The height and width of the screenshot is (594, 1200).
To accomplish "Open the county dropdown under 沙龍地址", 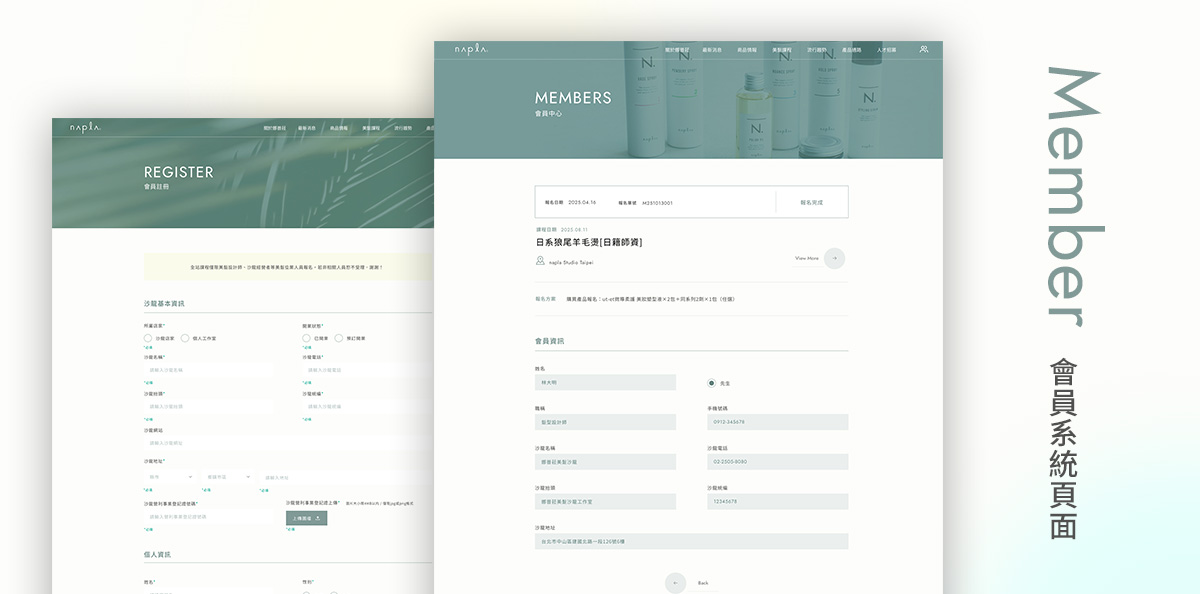I will coord(170,477).
